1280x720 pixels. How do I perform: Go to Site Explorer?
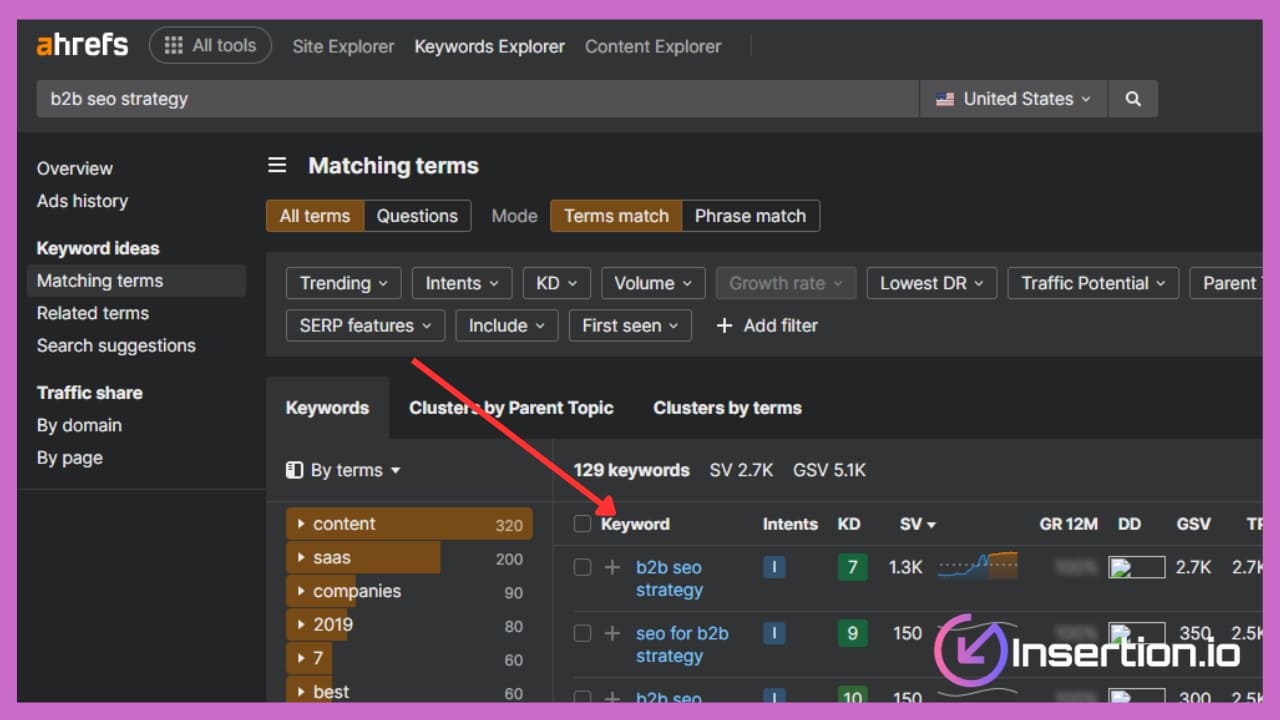pyautogui.click(x=343, y=46)
